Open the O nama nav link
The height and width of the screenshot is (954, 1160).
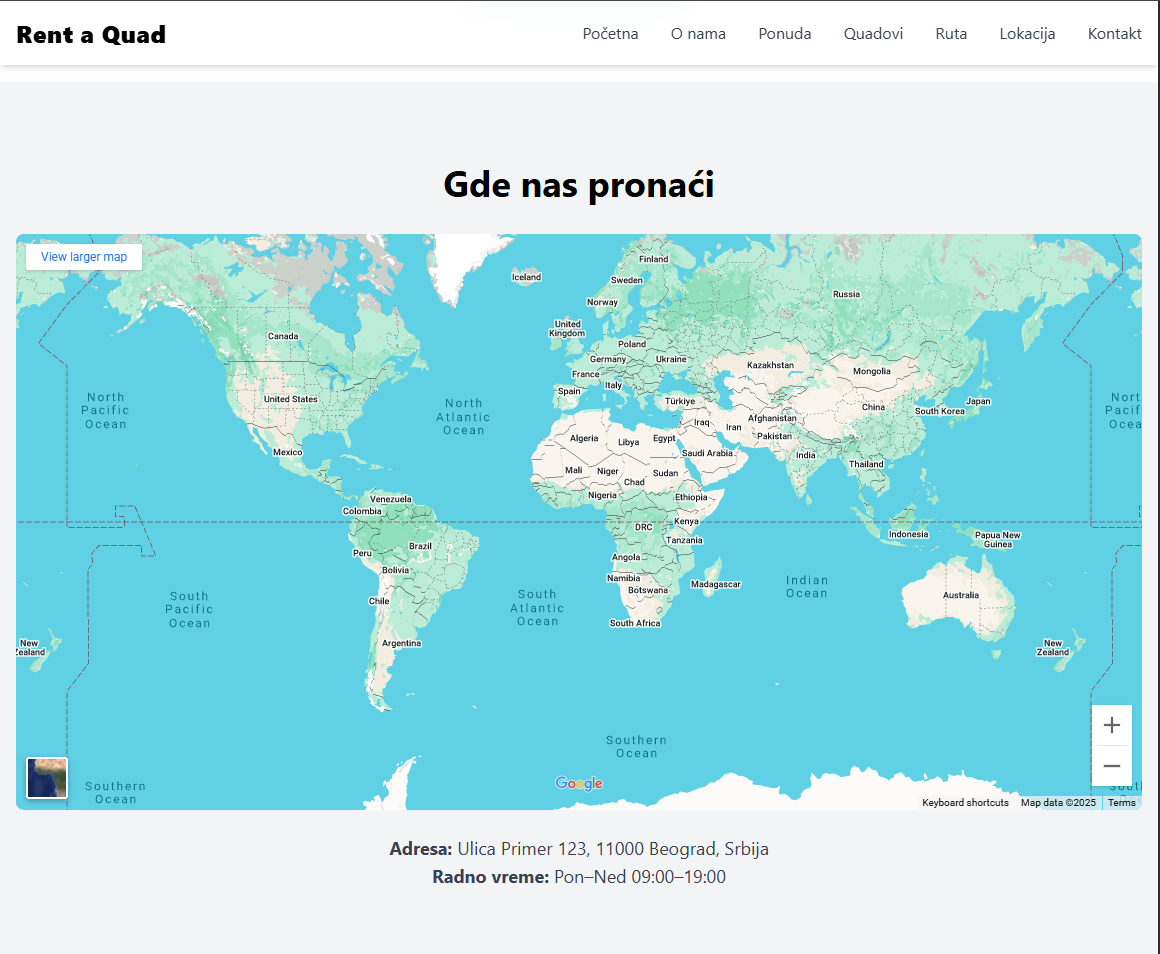(x=698, y=34)
